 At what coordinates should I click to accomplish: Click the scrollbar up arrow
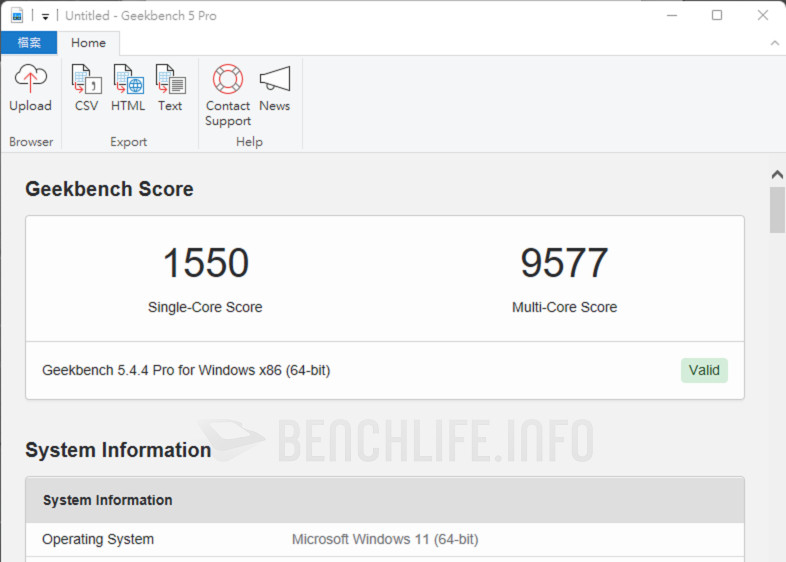pyautogui.click(x=777, y=174)
